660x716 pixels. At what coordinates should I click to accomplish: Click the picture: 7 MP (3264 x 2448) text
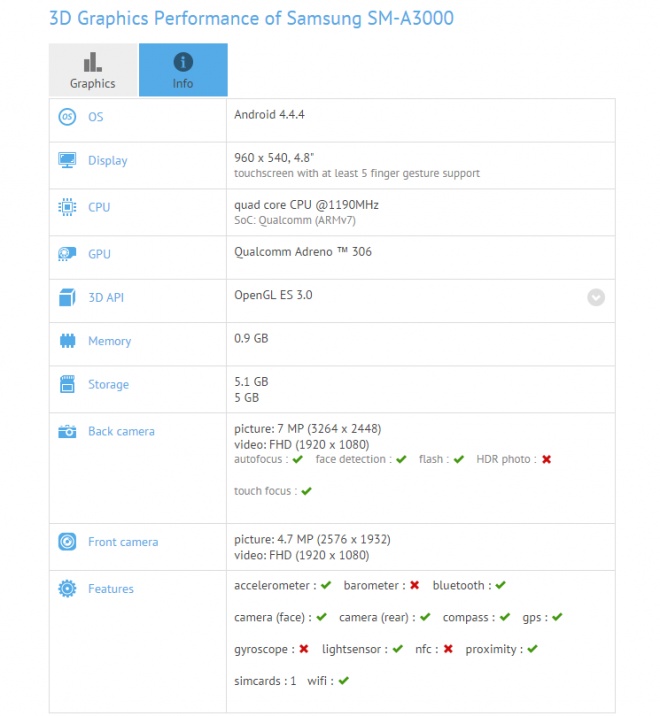307,429
